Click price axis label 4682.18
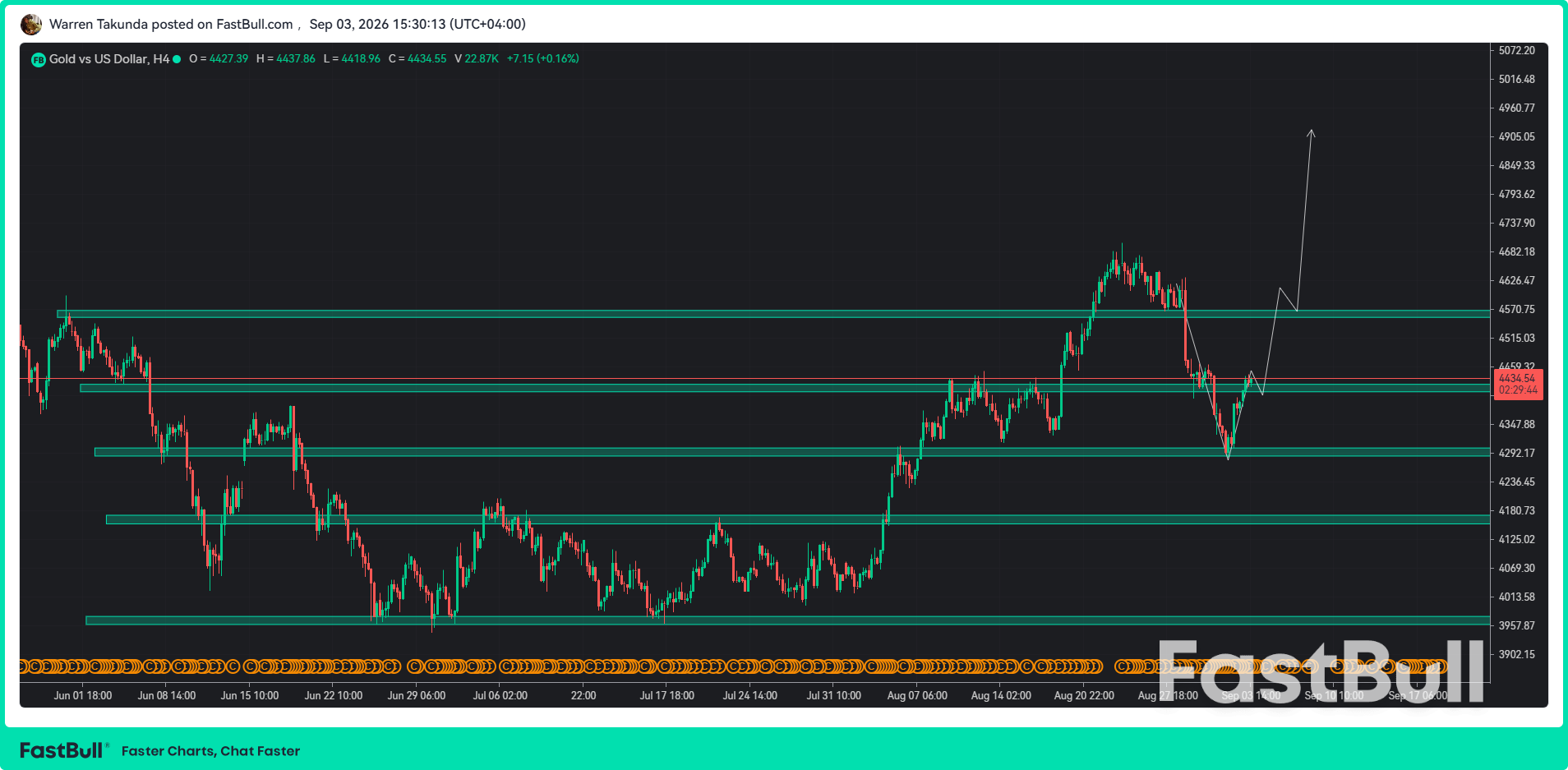The height and width of the screenshot is (770, 1568). coord(1517,252)
